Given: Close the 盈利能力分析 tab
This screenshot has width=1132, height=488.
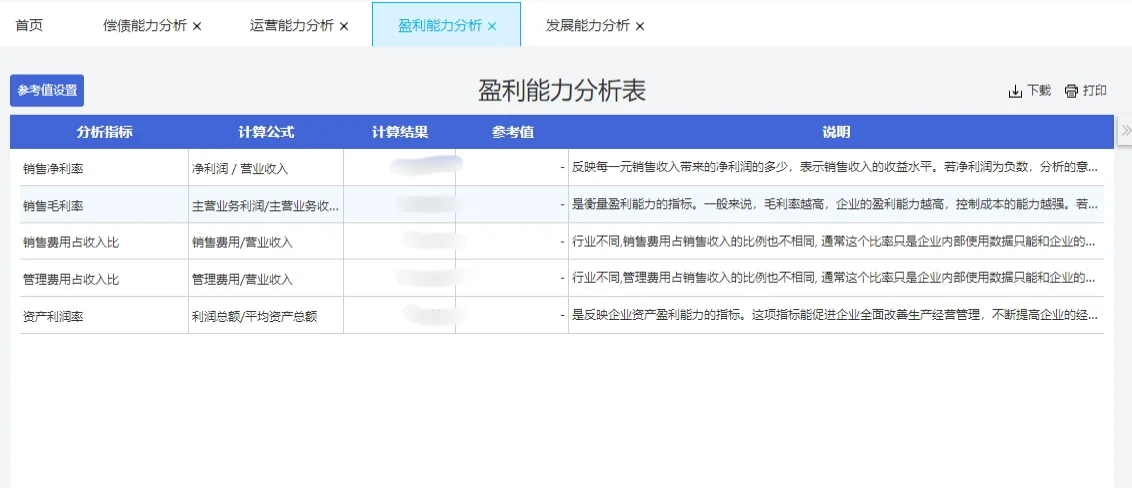Looking at the screenshot, I should [492, 26].
